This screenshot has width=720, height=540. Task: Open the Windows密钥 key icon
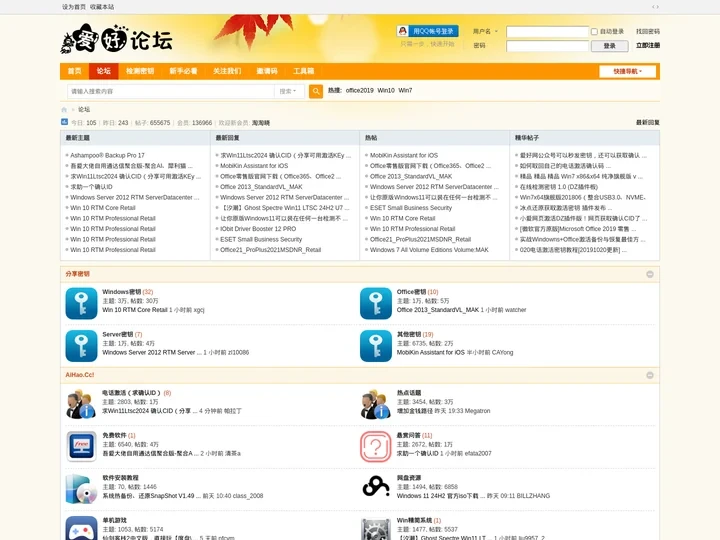tap(81, 304)
